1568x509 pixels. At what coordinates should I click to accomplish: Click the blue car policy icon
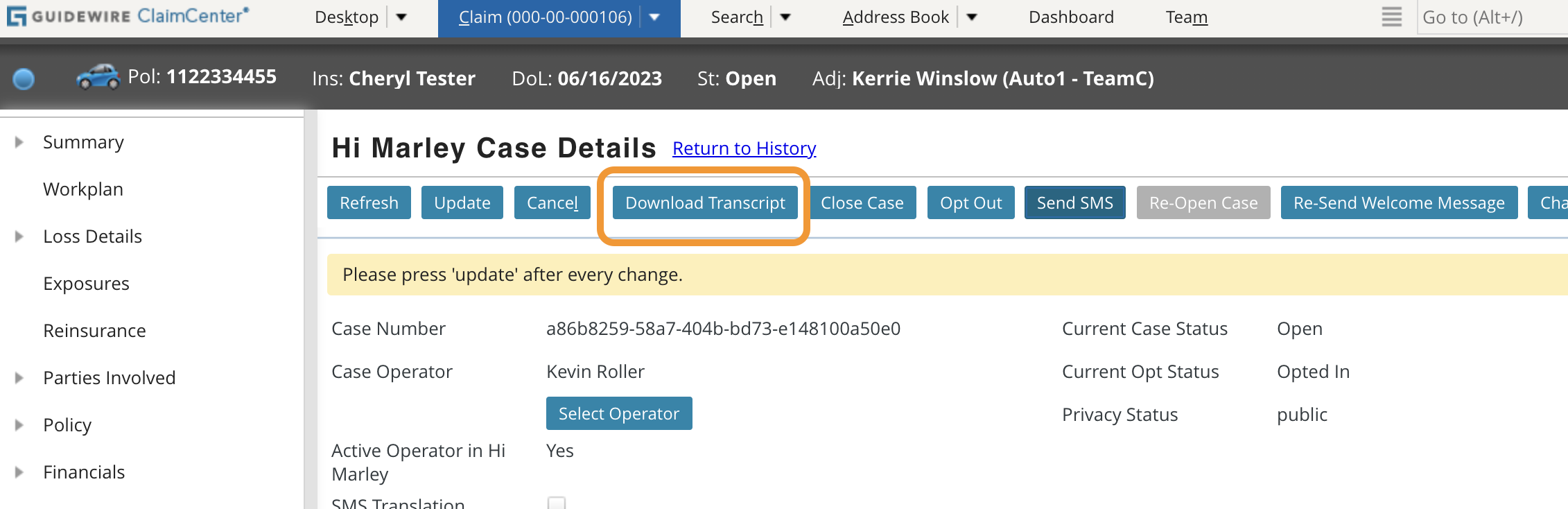pos(98,77)
